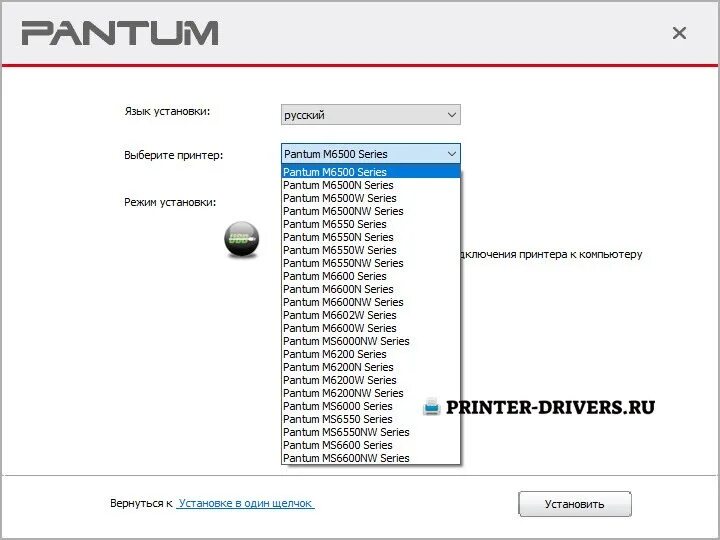Click the USB connection mode icon
720x540 pixels.
coord(242,239)
